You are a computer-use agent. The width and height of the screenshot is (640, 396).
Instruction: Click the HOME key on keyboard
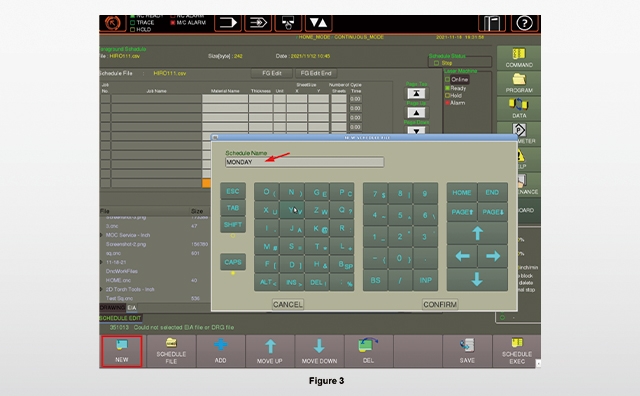point(462,192)
